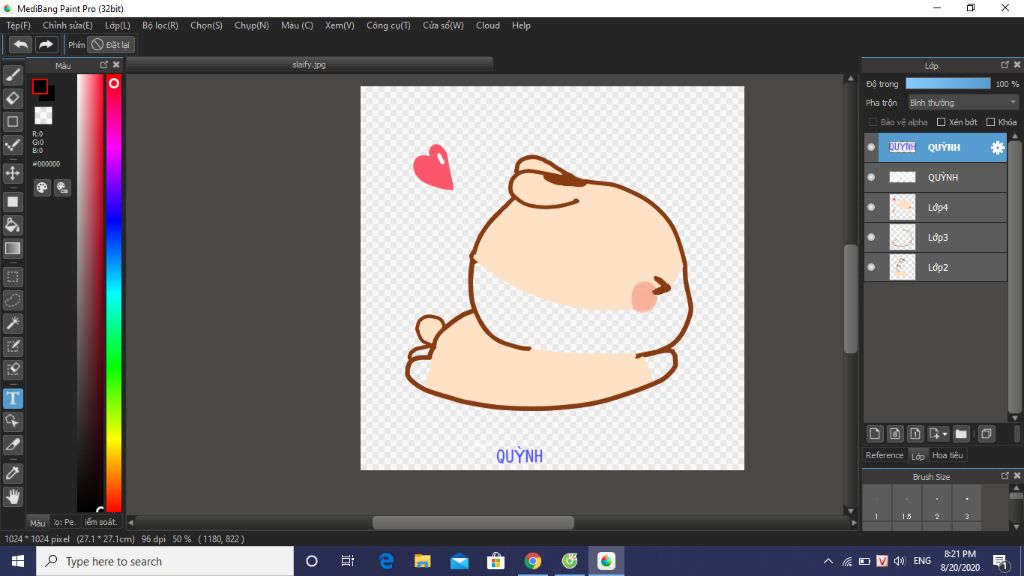
Task: Select the Gradient tool
Action: pyautogui.click(x=12, y=248)
